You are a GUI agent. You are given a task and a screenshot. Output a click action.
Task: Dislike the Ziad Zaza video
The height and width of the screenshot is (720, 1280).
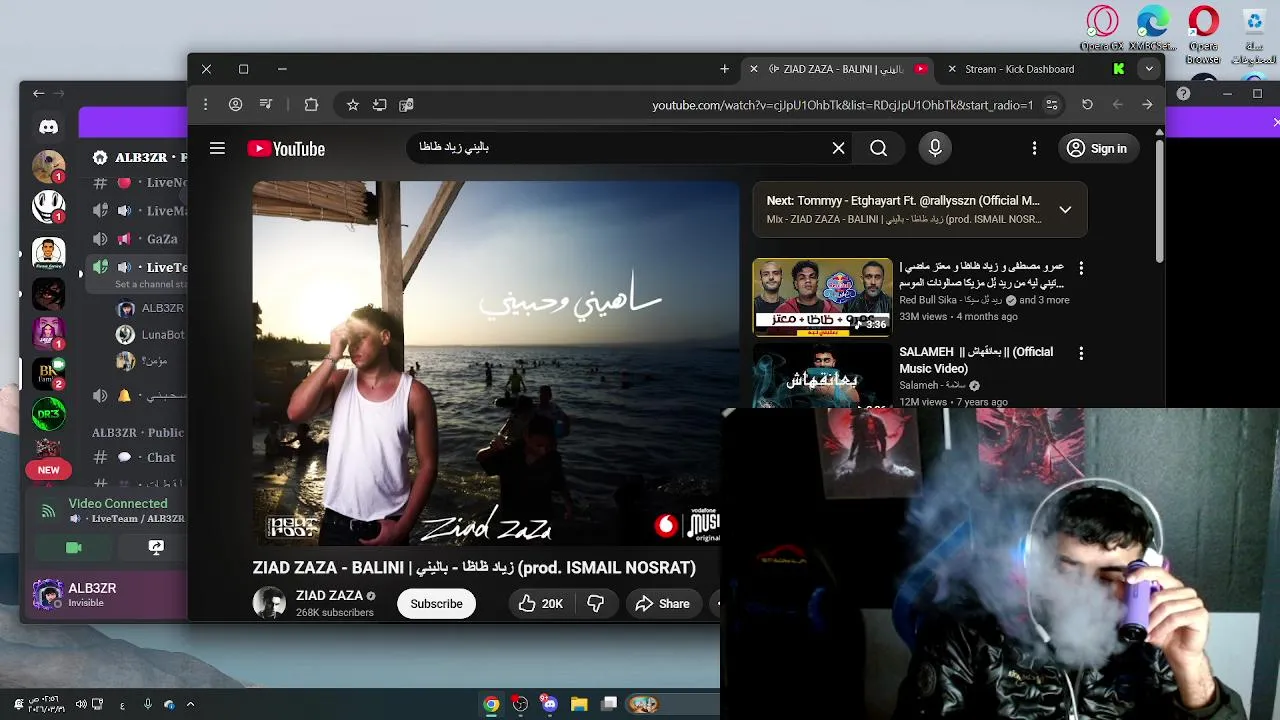[x=595, y=603]
